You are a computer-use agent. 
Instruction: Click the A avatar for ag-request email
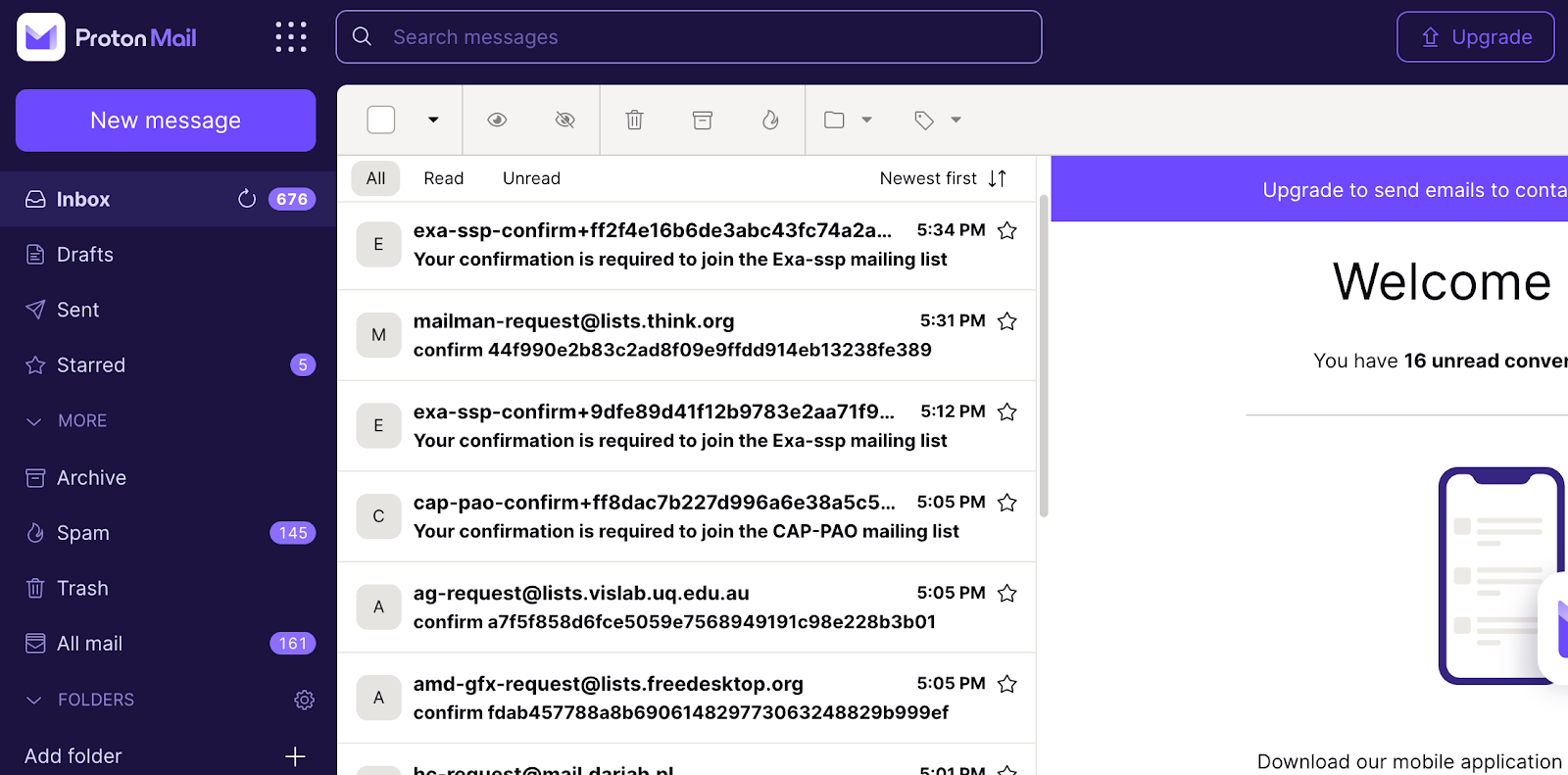pos(378,607)
